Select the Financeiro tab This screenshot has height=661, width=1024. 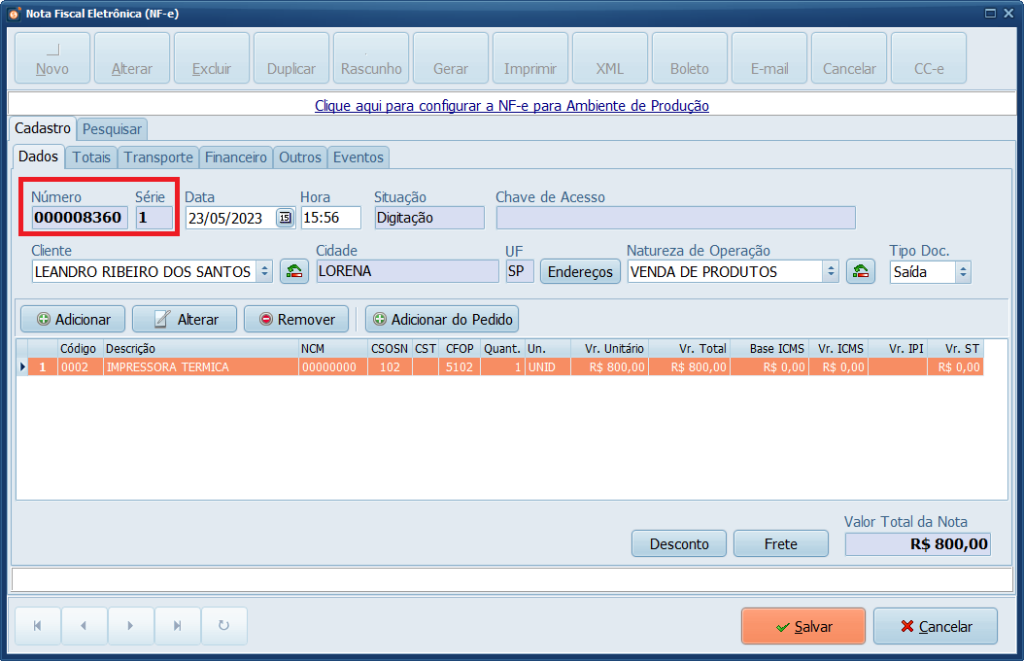point(236,157)
